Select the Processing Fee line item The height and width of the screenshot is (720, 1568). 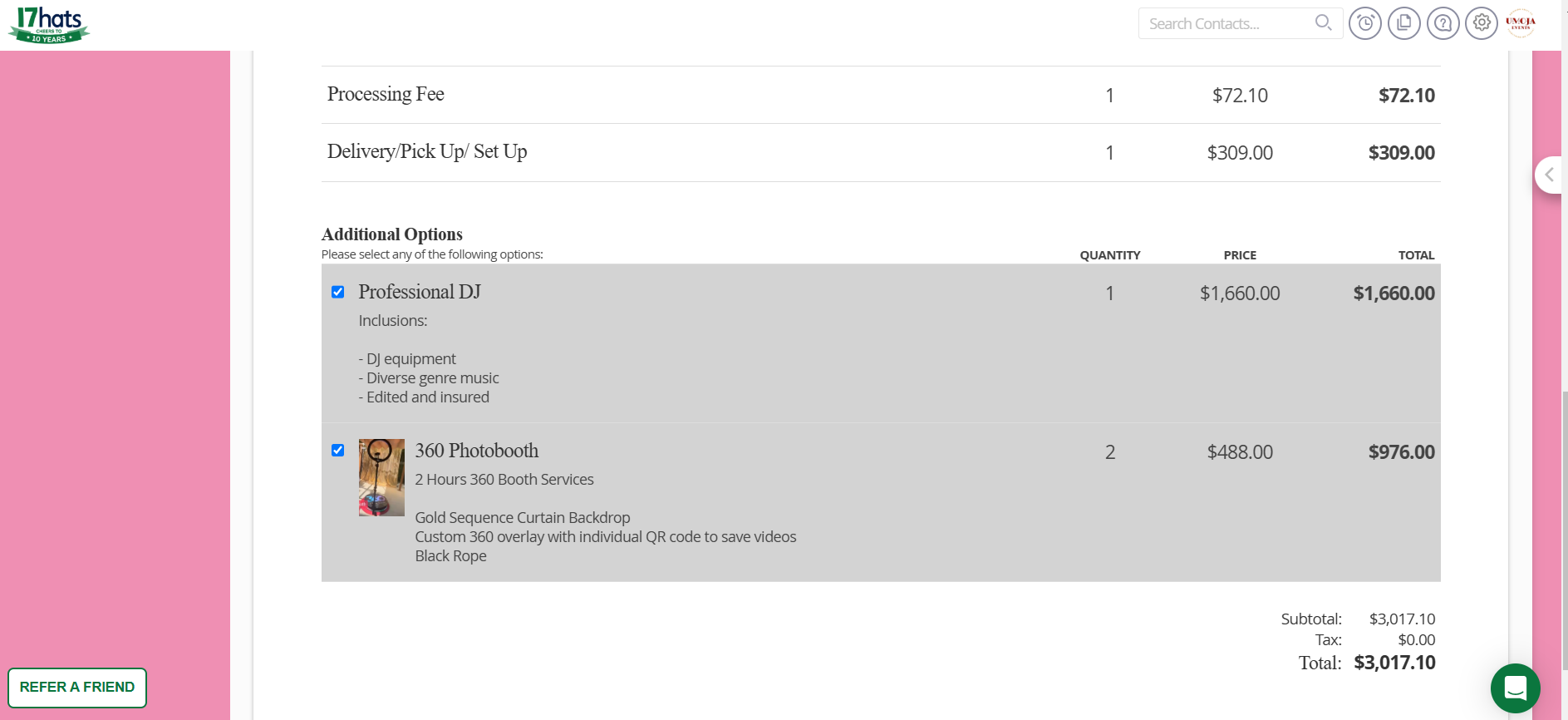386,95
